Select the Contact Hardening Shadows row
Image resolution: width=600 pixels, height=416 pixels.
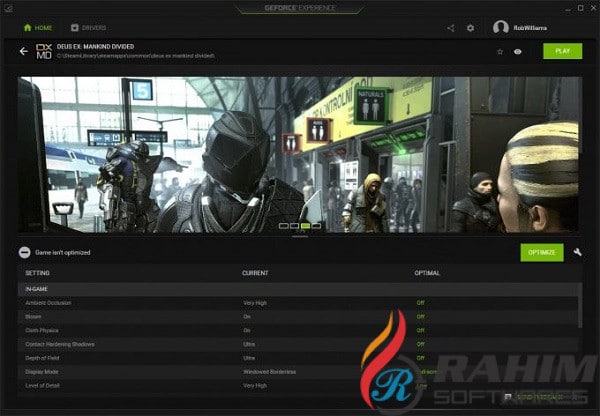click(300, 344)
